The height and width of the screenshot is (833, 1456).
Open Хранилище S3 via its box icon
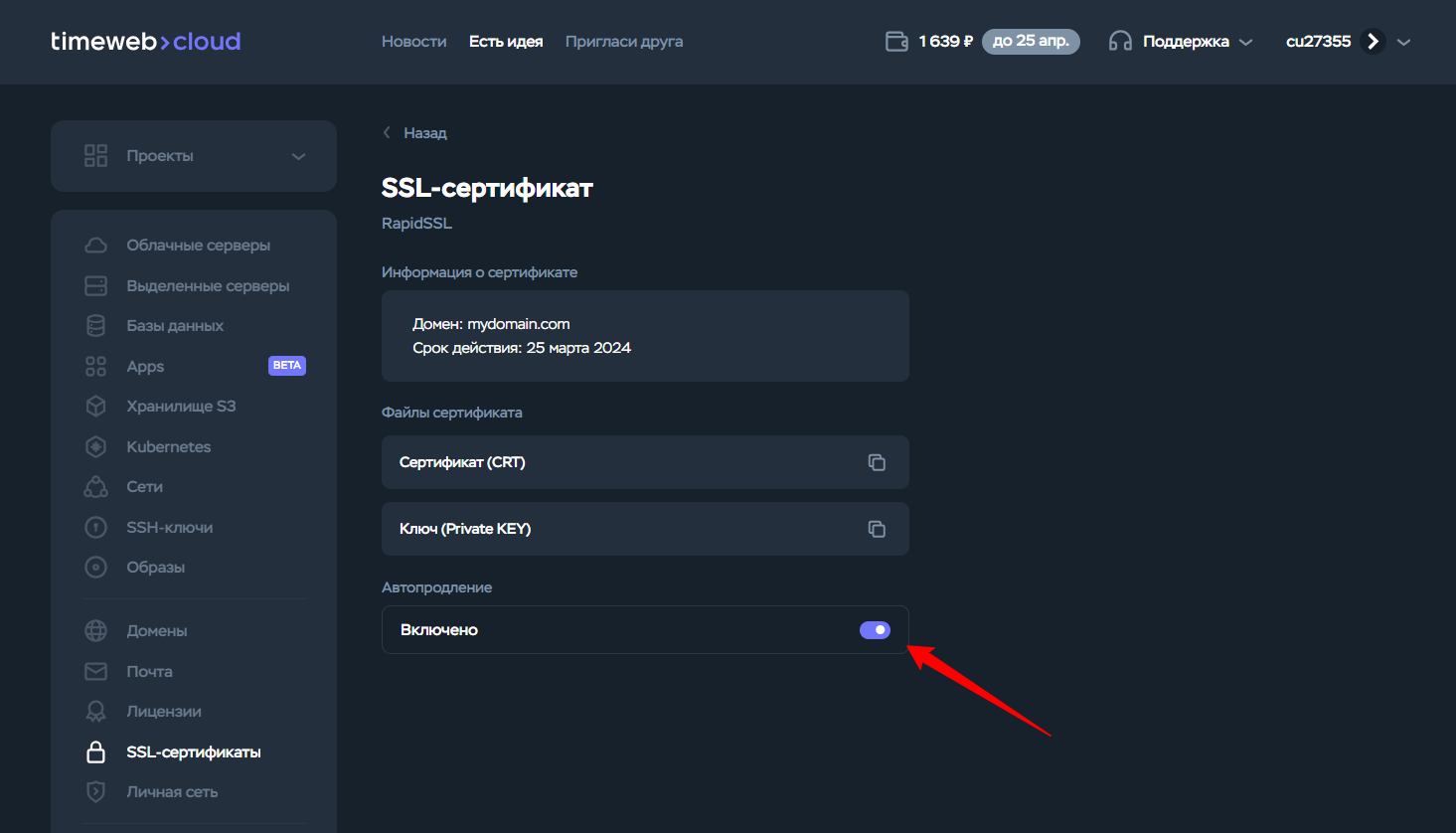tap(95, 406)
